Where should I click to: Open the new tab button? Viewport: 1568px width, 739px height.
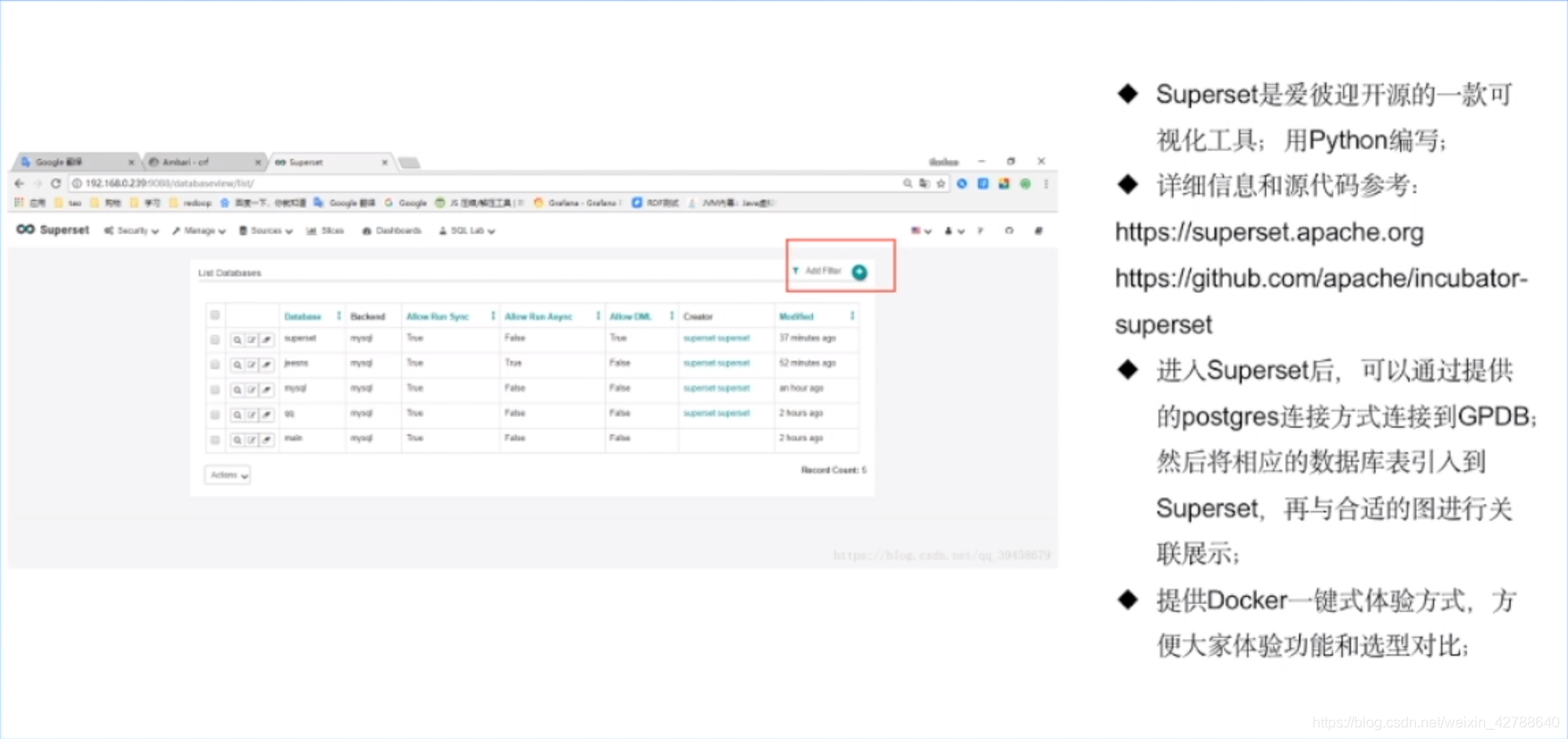pos(410,163)
